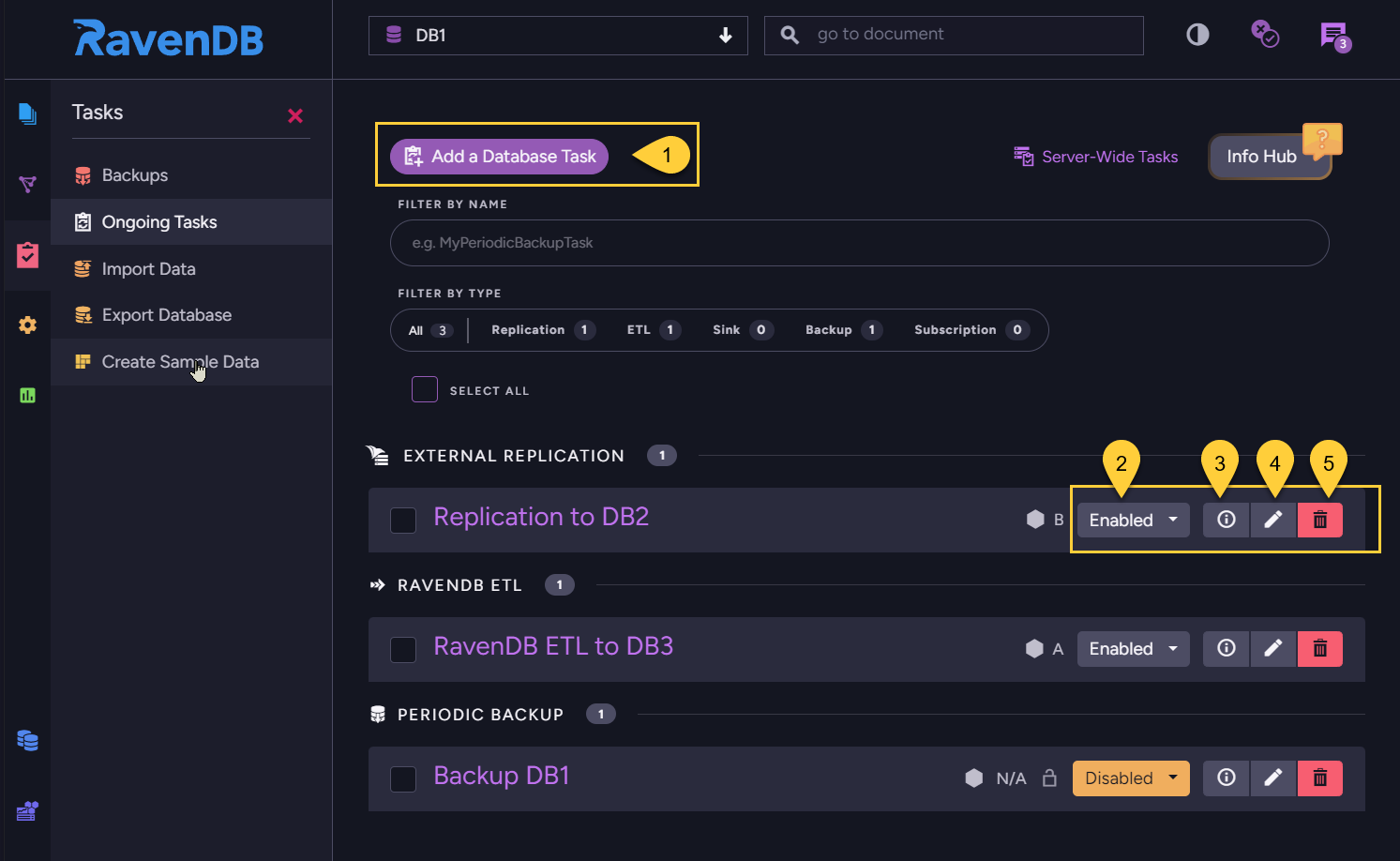1400x861 pixels.
Task: Click Add a Database Task button
Action: 500,157
